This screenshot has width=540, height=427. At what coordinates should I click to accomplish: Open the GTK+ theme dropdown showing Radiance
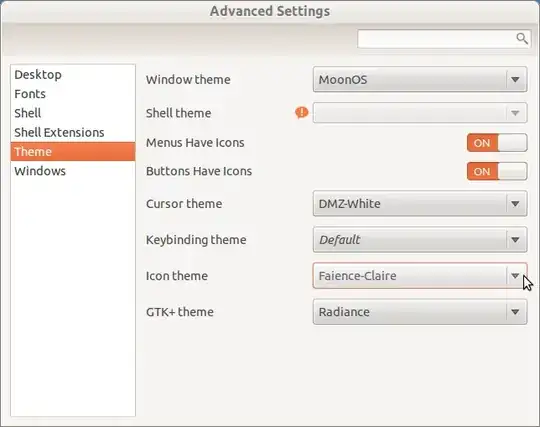click(420, 312)
